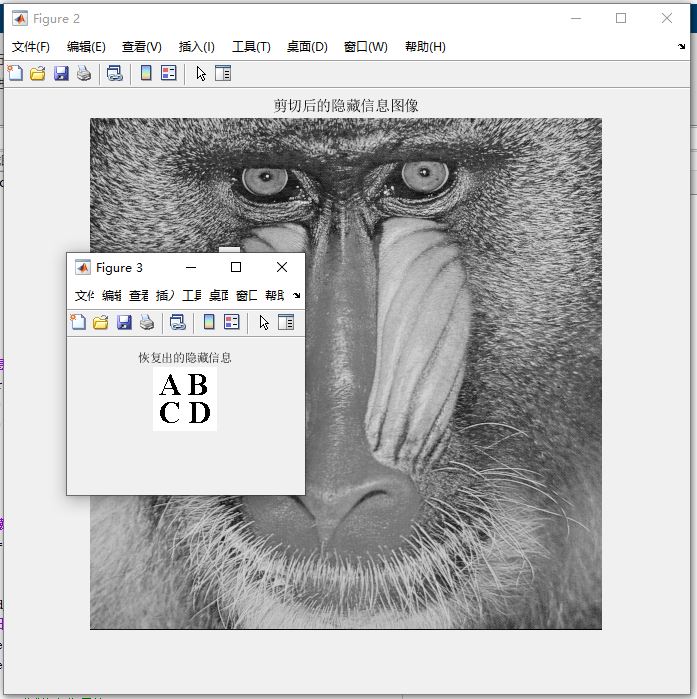The height and width of the screenshot is (699, 697).
Task: Expand Figure 3 menu overflow arrow
Action: [297, 295]
